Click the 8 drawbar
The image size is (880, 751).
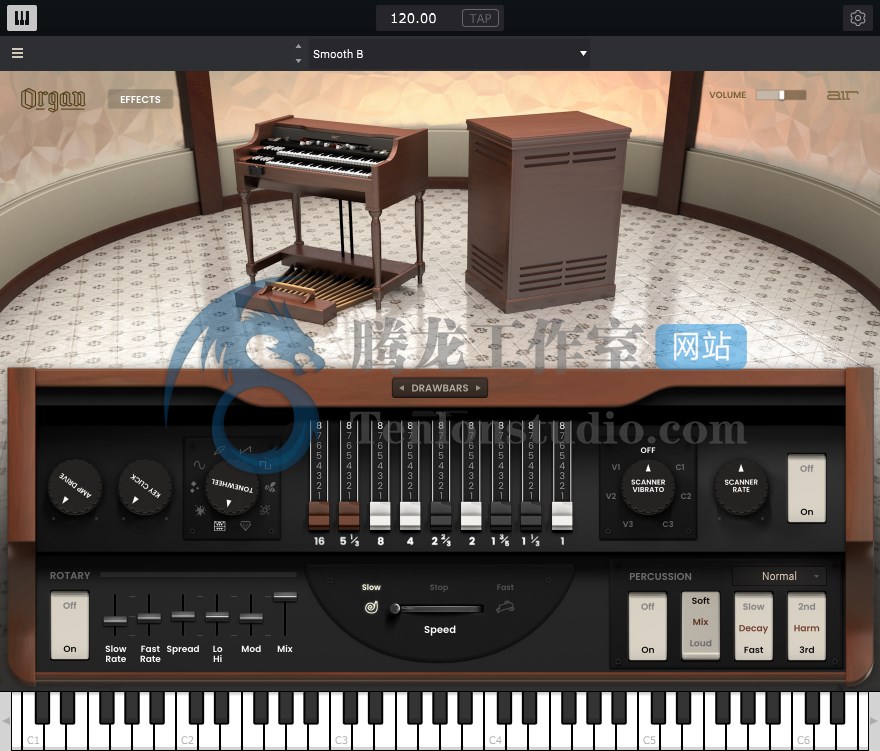point(380,516)
